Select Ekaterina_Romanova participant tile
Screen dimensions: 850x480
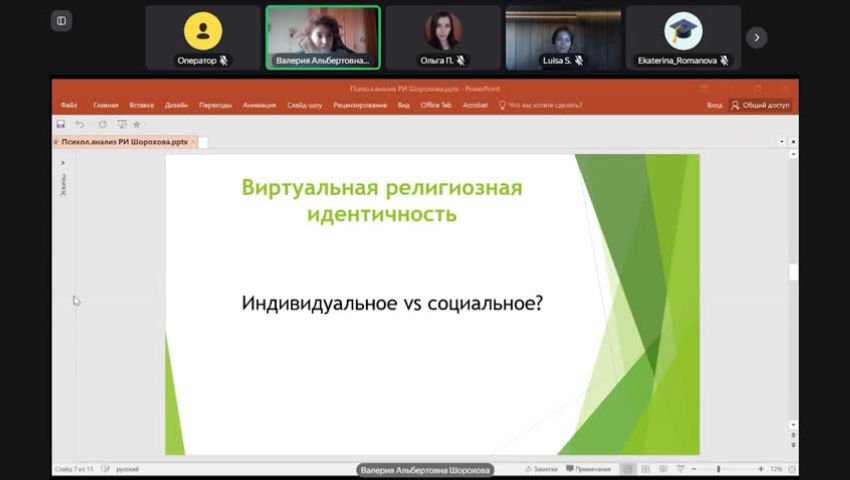pyautogui.click(x=683, y=37)
